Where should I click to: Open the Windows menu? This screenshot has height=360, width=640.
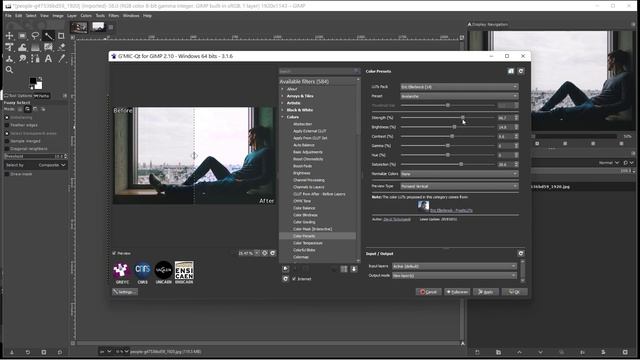(x=131, y=16)
